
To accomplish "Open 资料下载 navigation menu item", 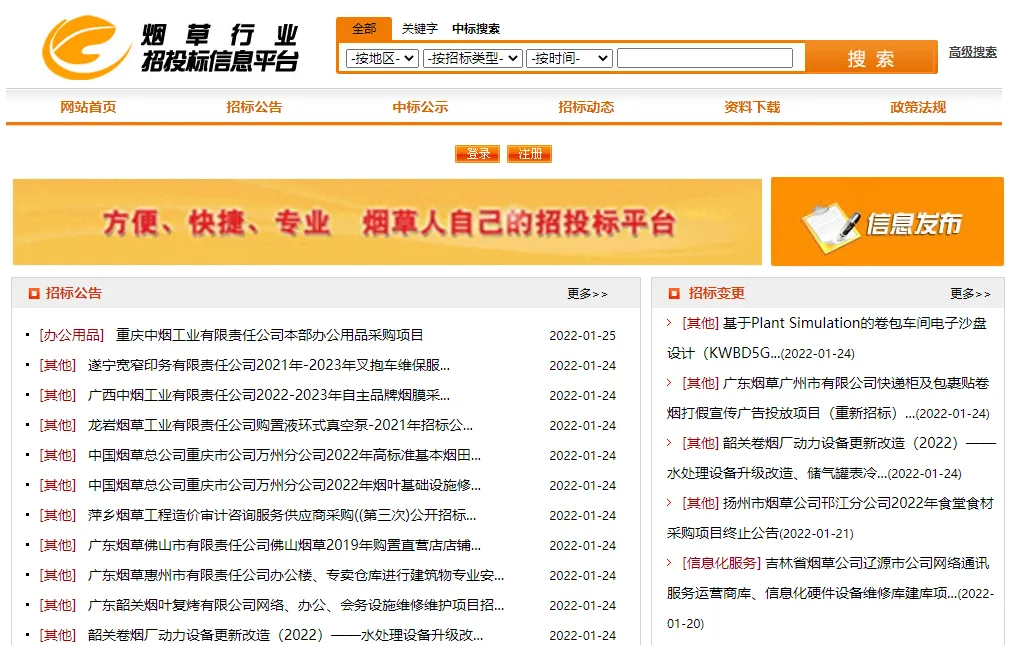I will (x=752, y=107).
